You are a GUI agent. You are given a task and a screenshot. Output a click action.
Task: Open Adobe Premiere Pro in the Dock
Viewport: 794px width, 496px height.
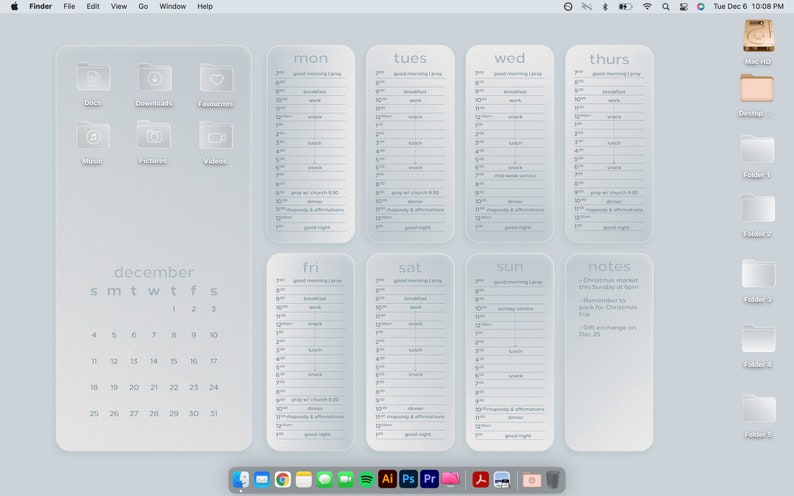429,479
